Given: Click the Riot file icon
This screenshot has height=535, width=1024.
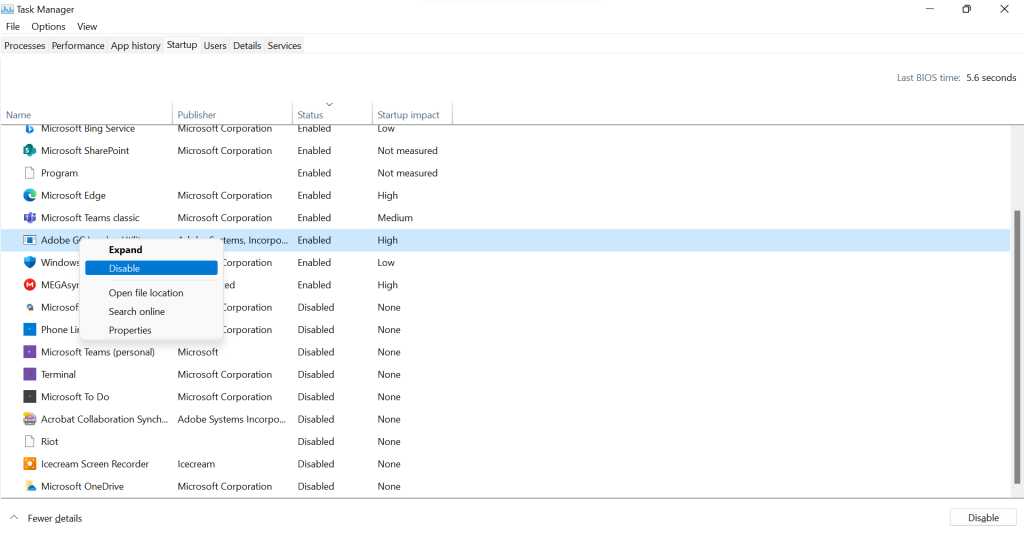Looking at the screenshot, I should (x=29, y=441).
